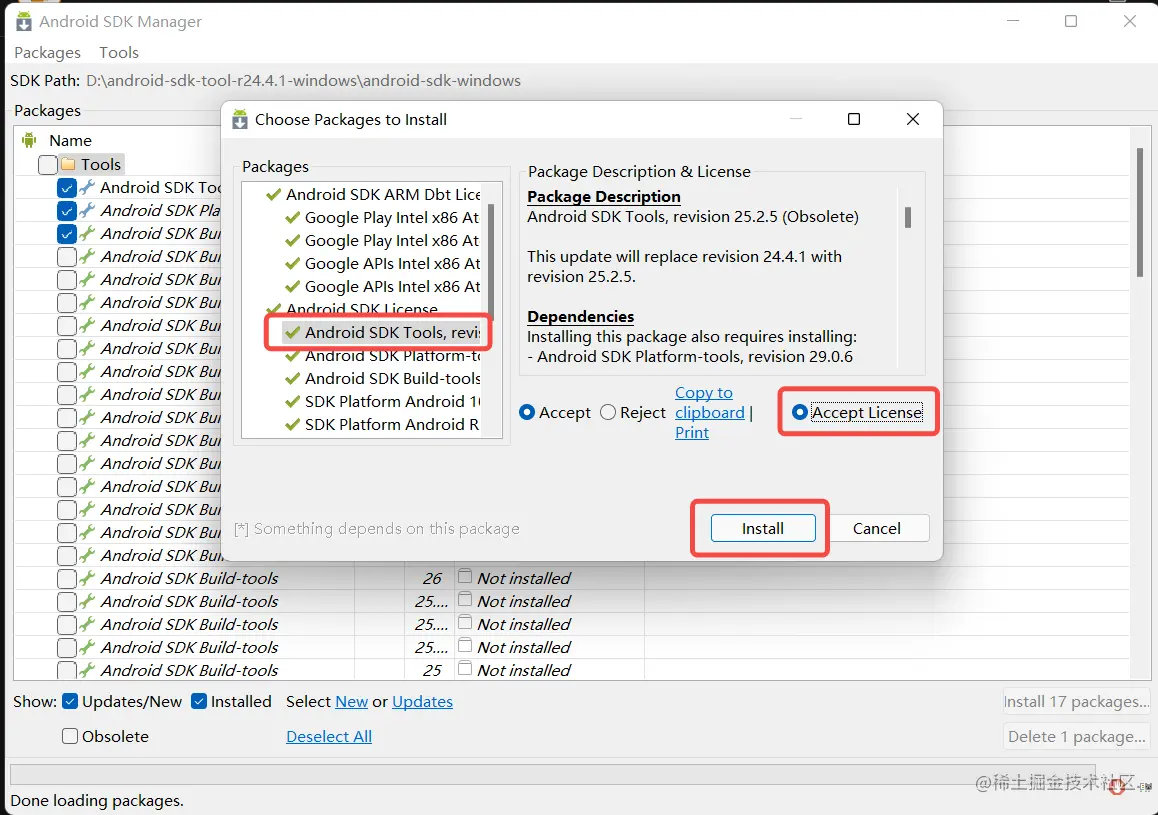Screen dimensions: 1158x815
Task: Click the Package Description heading
Action: (x=603, y=196)
